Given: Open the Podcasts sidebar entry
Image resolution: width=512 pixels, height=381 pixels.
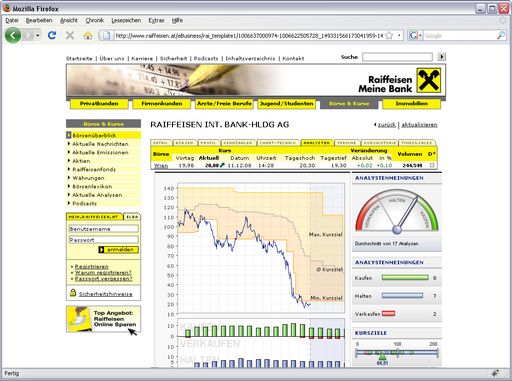Looking at the screenshot, I should coord(84,203).
